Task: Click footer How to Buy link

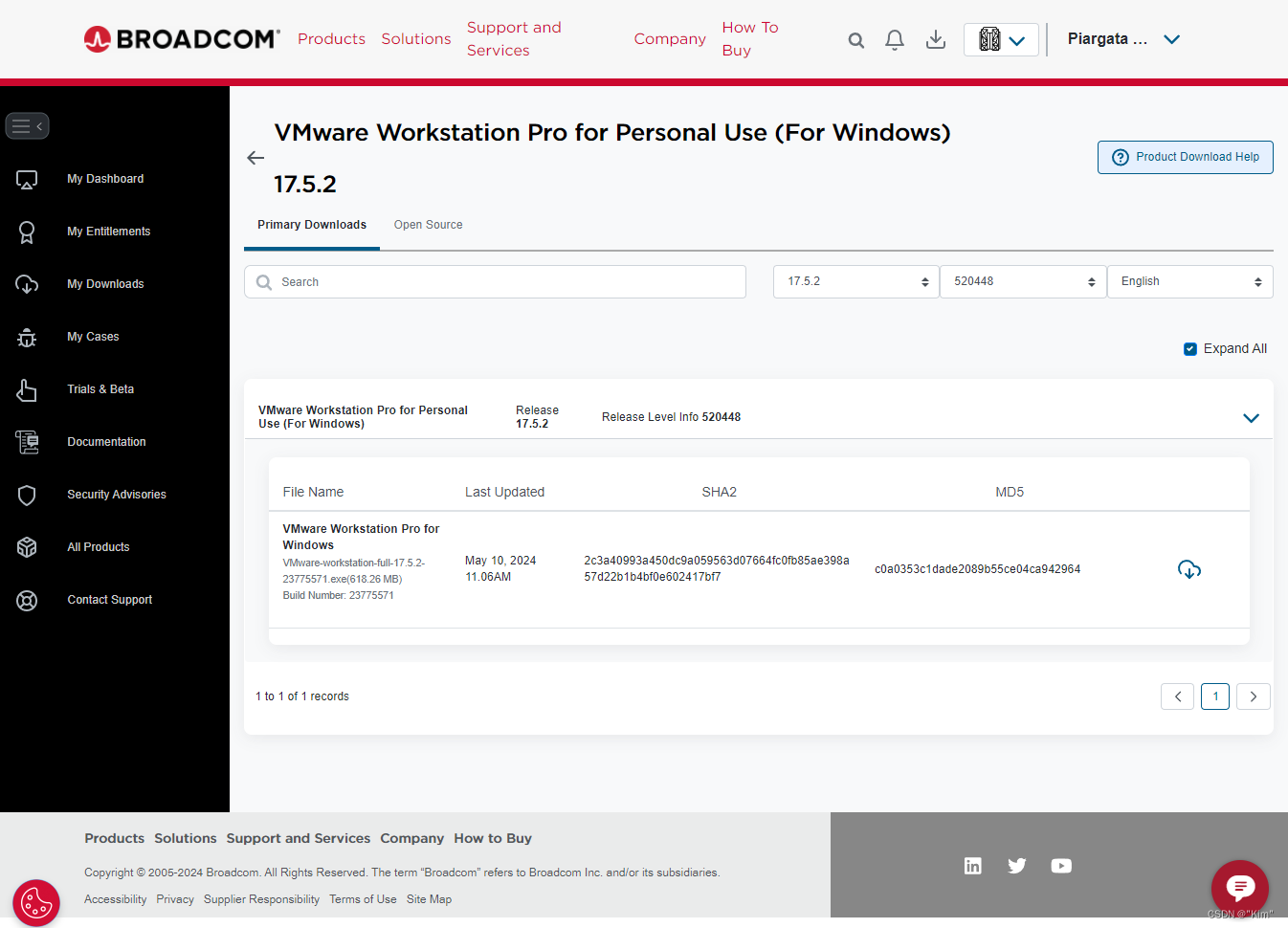Action: pyautogui.click(x=493, y=838)
